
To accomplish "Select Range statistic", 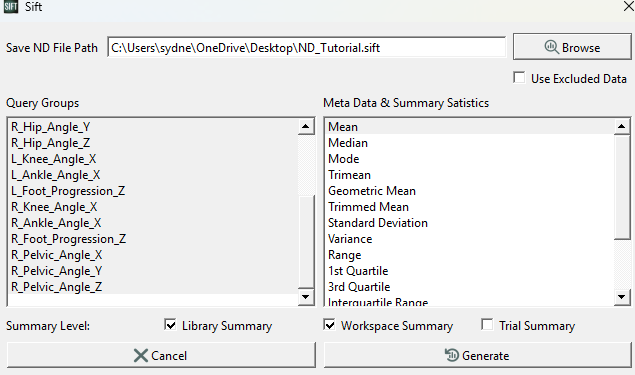I will click(x=470, y=255).
